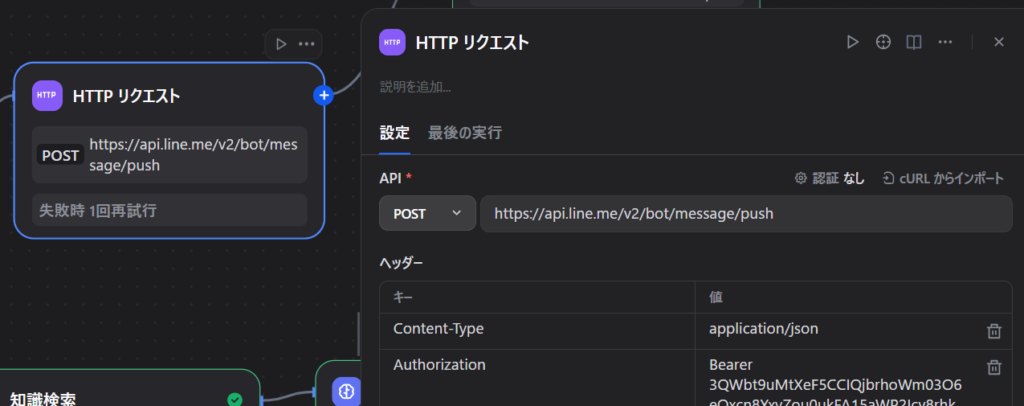Open the ellipsis menu above the HTTP node
The image size is (1024, 406).
(x=306, y=44)
